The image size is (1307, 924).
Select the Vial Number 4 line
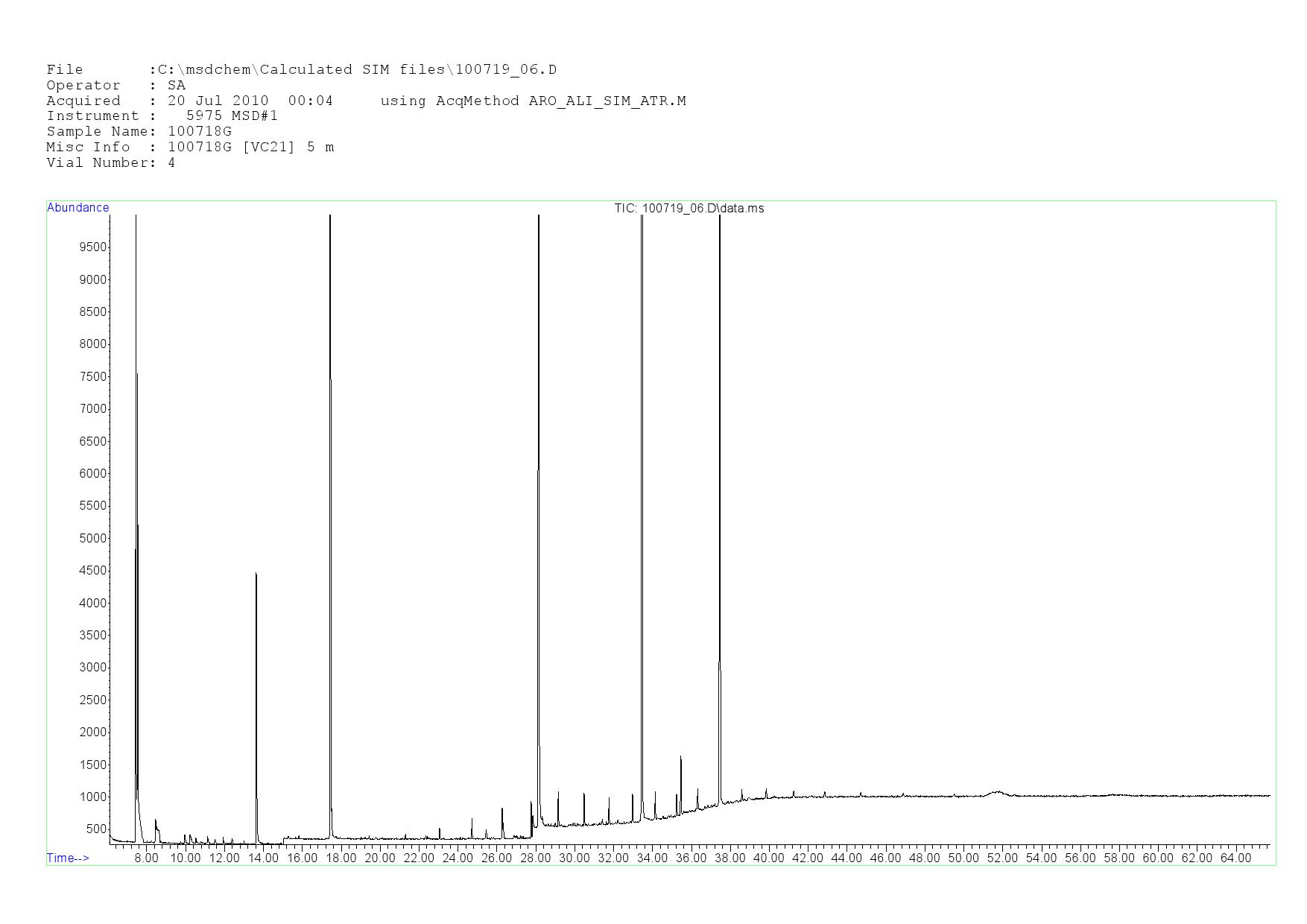[x=110, y=162]
